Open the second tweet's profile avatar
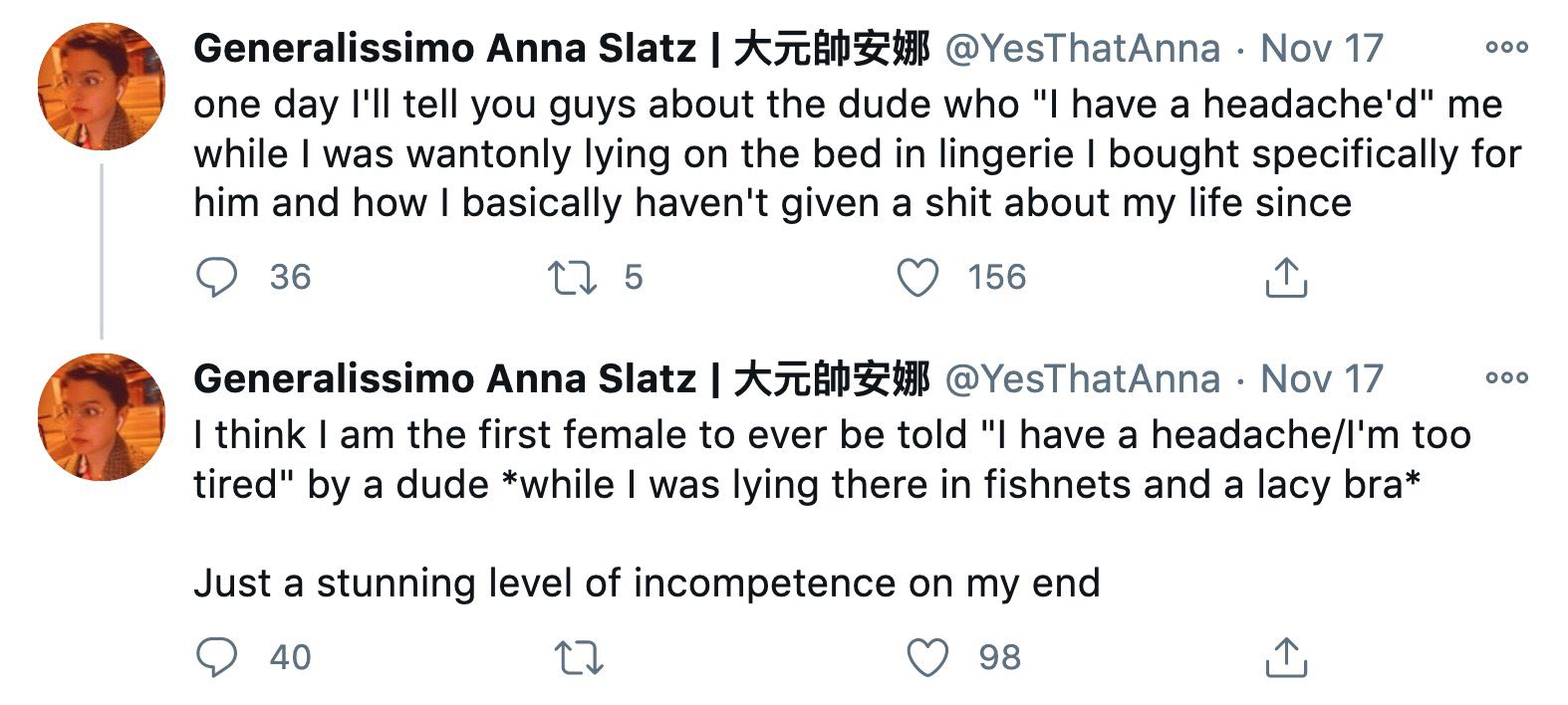 click(101, 417)
